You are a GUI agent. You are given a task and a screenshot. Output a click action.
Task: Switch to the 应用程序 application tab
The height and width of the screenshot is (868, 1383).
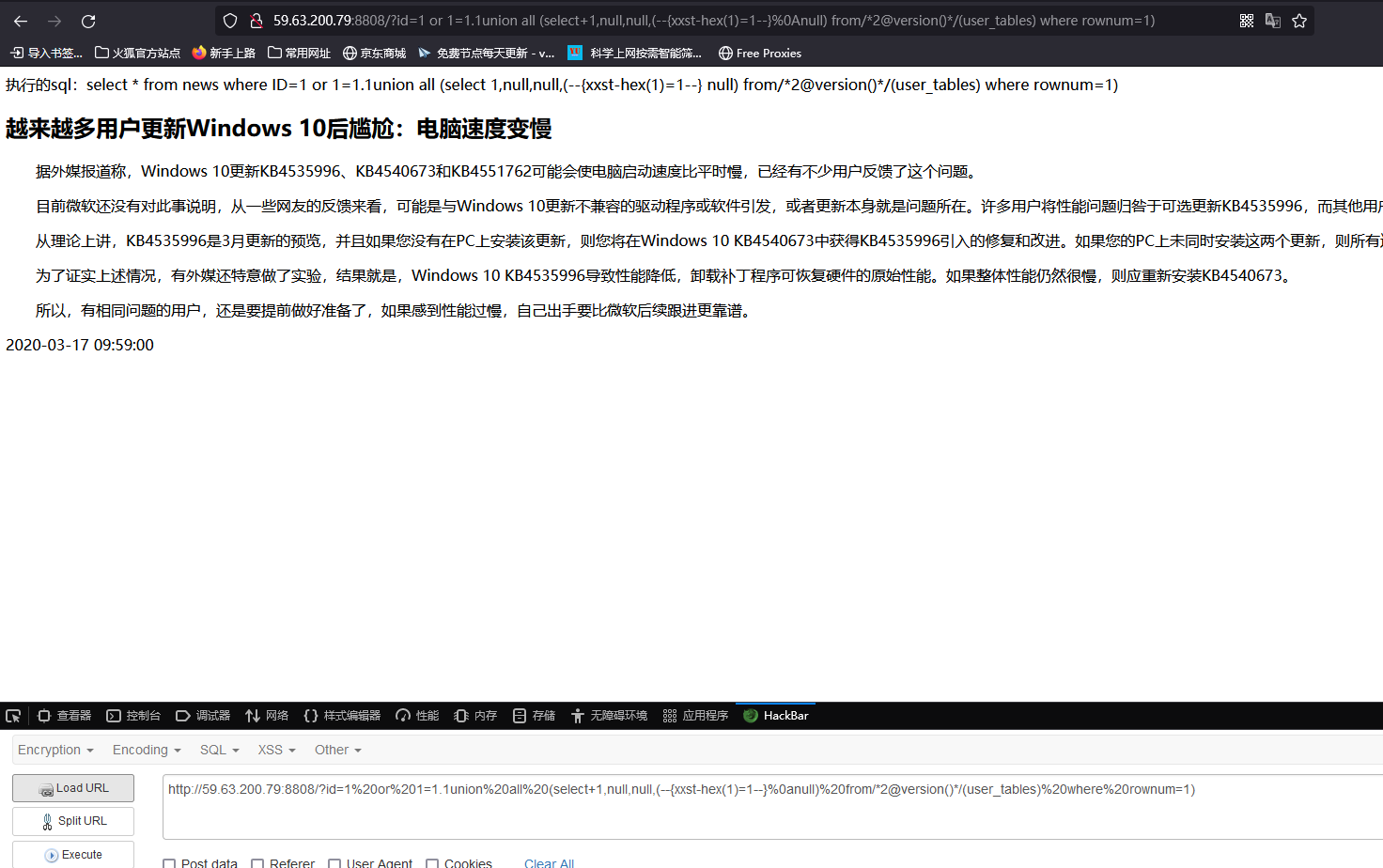tap(696, 716)
